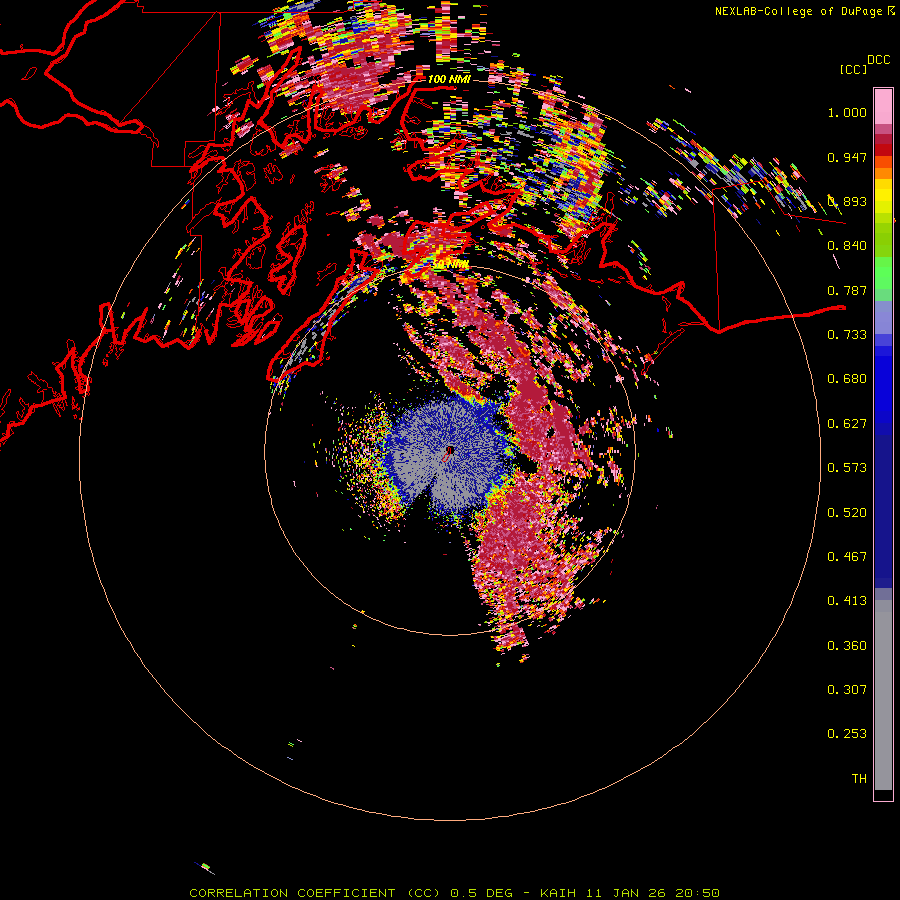Click the 0.307 legend value
900x900 pixels.
tap(847, 690)
